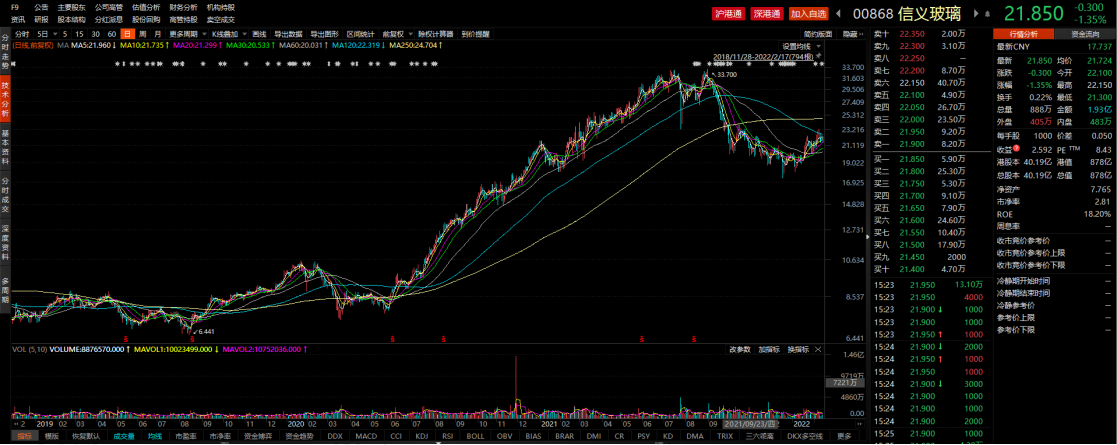Switch to 简约版面 layout

pyautogui.click(x=818, y=33)
